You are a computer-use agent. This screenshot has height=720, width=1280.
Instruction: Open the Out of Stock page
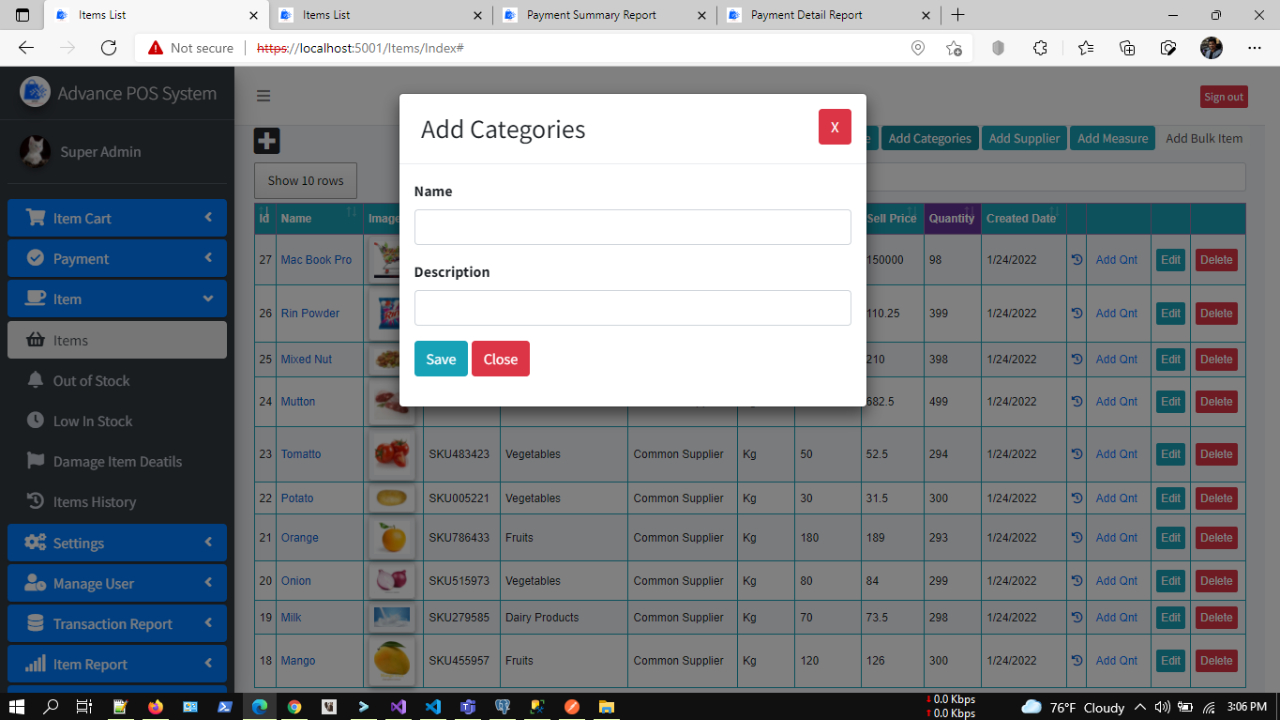tap(90, 380)
